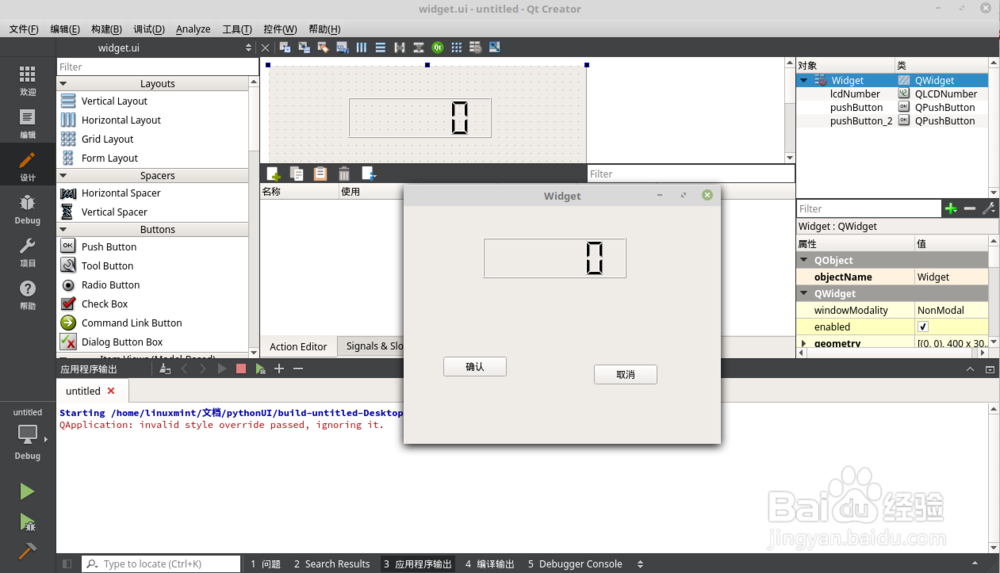1000x573 pixels.
Task: Click Lay Out in a Grid icon
Action: 457,47
